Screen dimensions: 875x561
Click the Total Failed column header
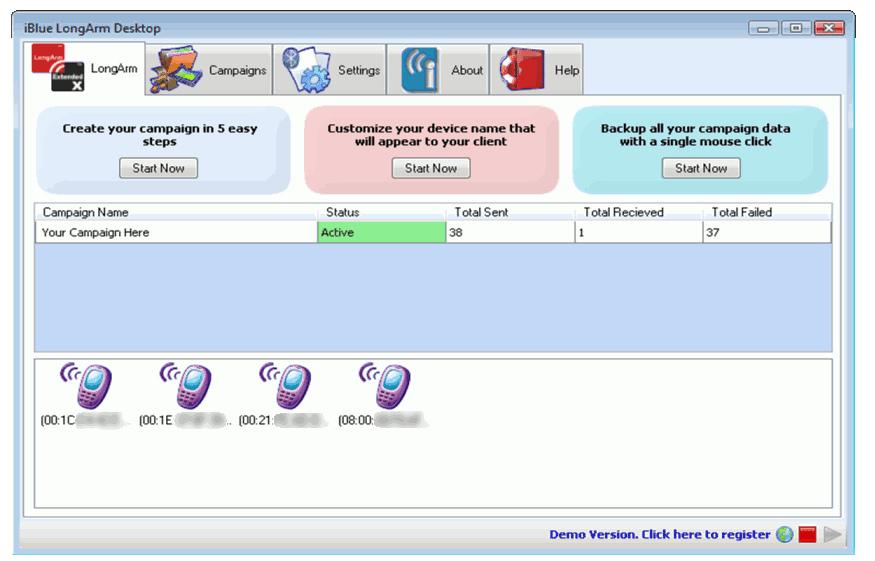[x=767, y=212]
